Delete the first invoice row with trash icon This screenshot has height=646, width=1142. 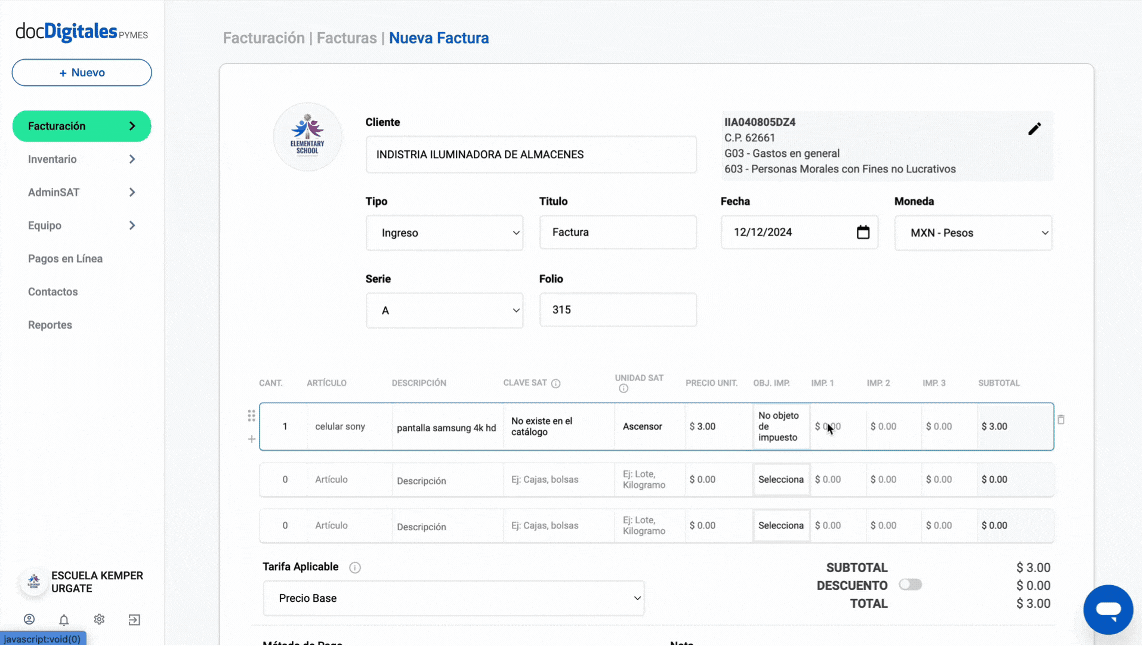1061,420
